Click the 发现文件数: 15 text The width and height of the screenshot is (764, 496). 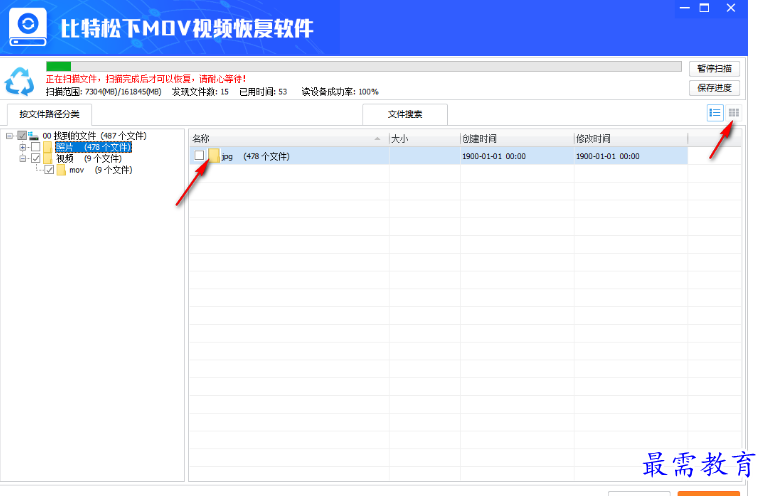200,92
